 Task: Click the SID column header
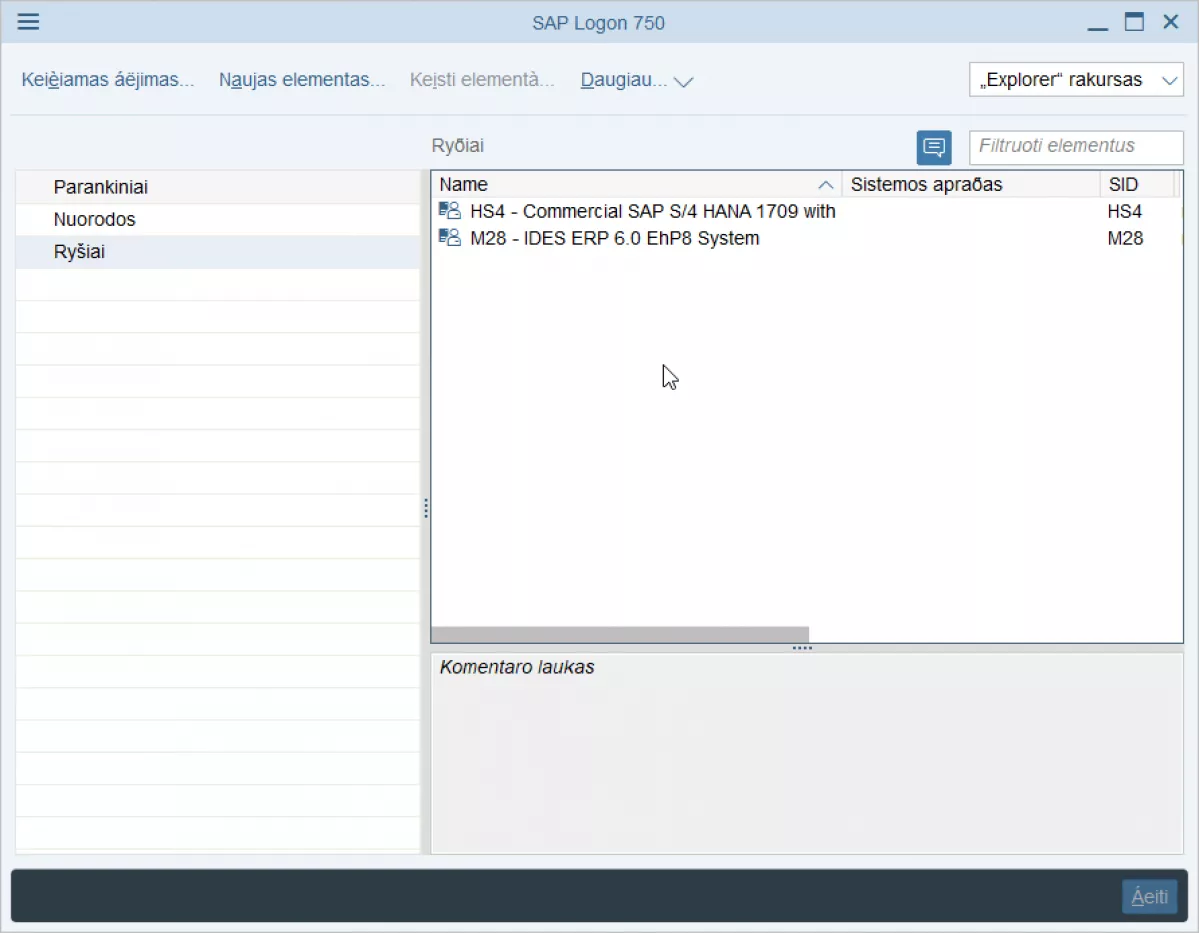(1138, 184)
